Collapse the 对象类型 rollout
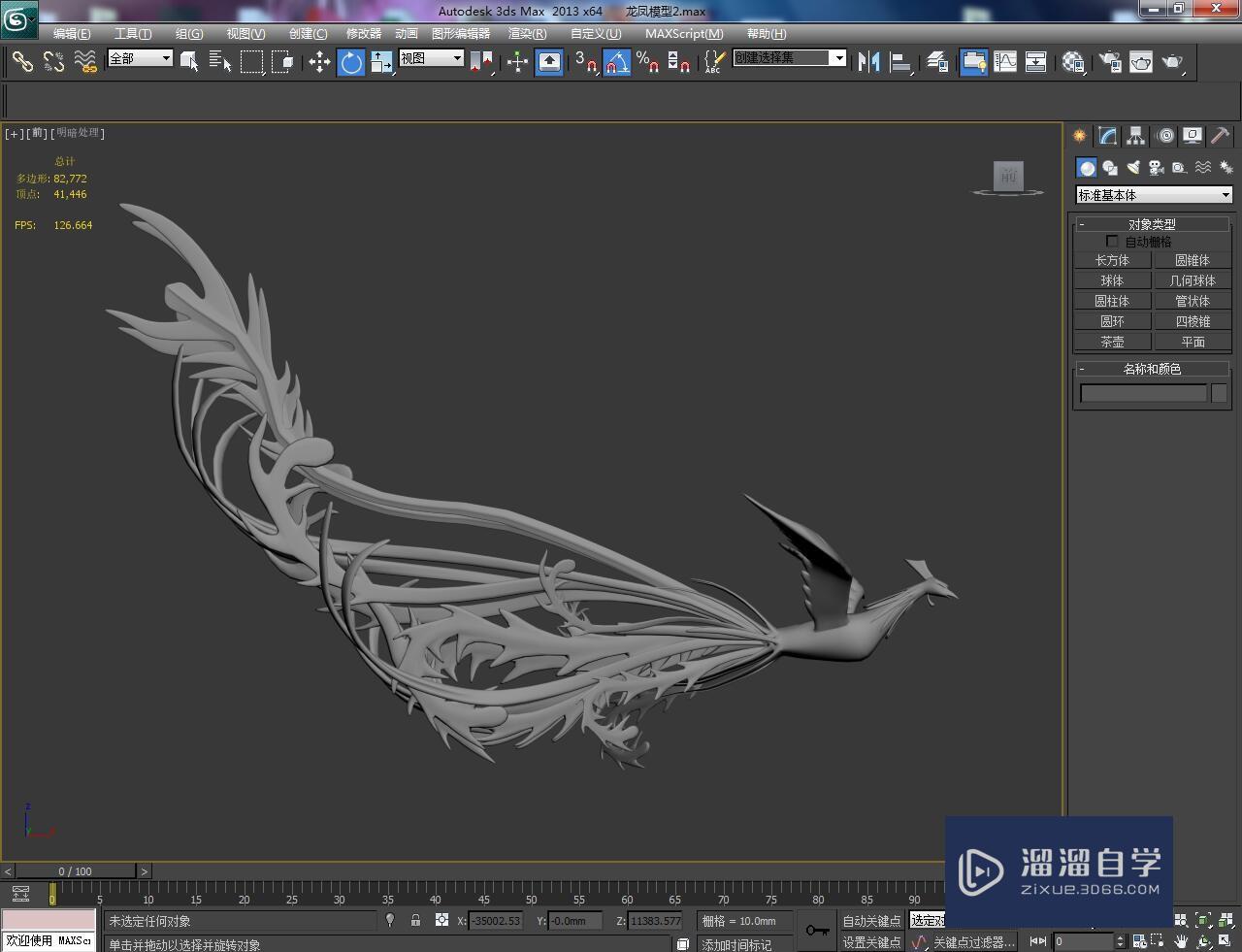 (1152, 224)
